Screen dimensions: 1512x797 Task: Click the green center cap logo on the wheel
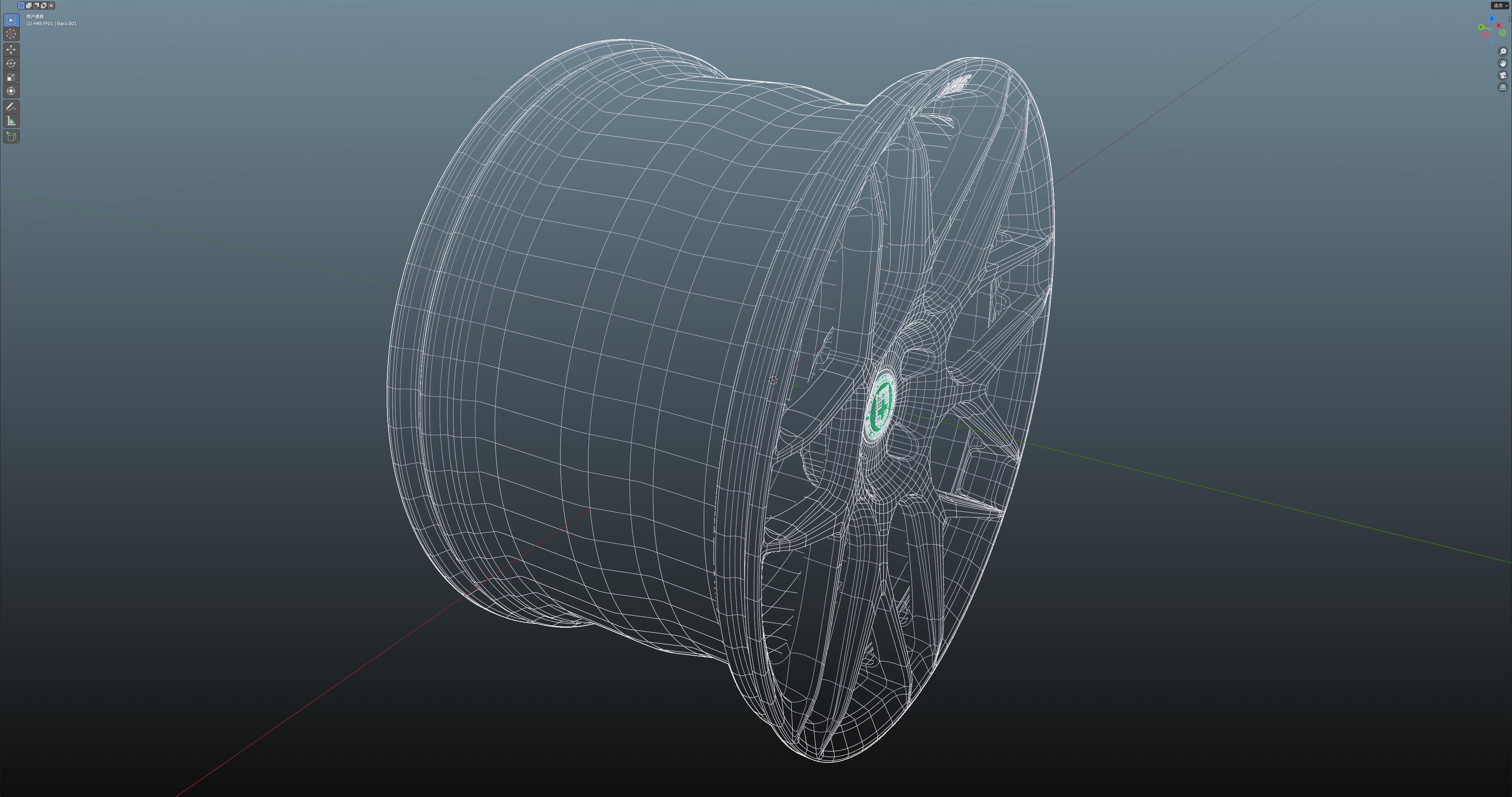(880, 406)
